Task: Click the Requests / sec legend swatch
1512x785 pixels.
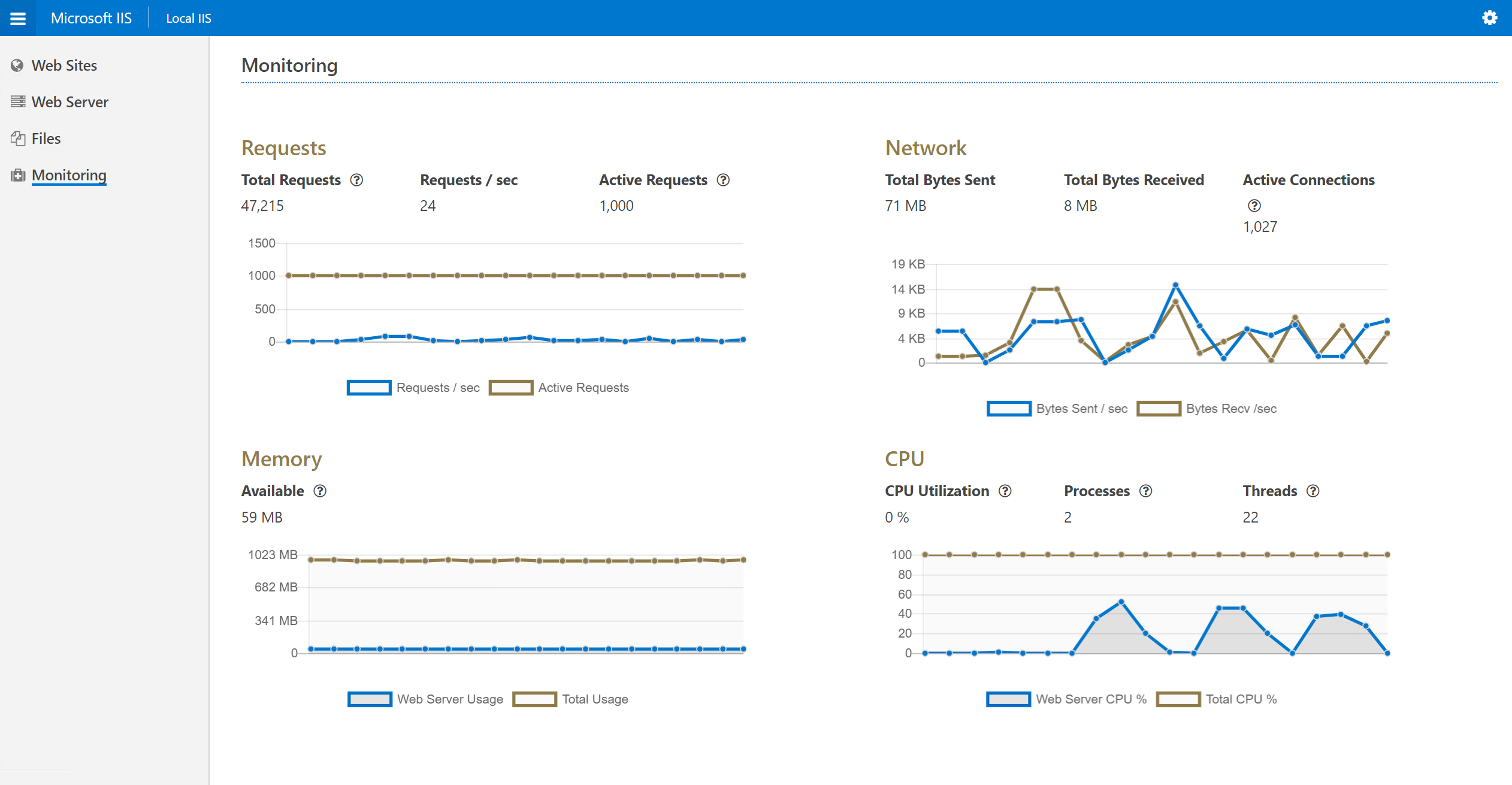Action: [x=369, y=387]
